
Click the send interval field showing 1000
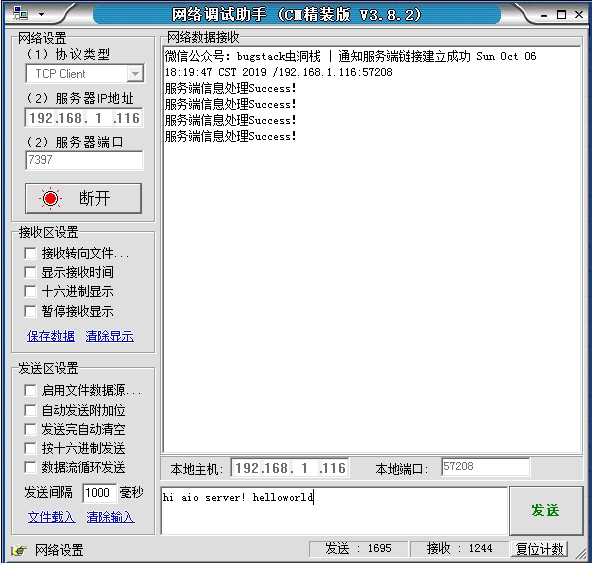(99, 493)
